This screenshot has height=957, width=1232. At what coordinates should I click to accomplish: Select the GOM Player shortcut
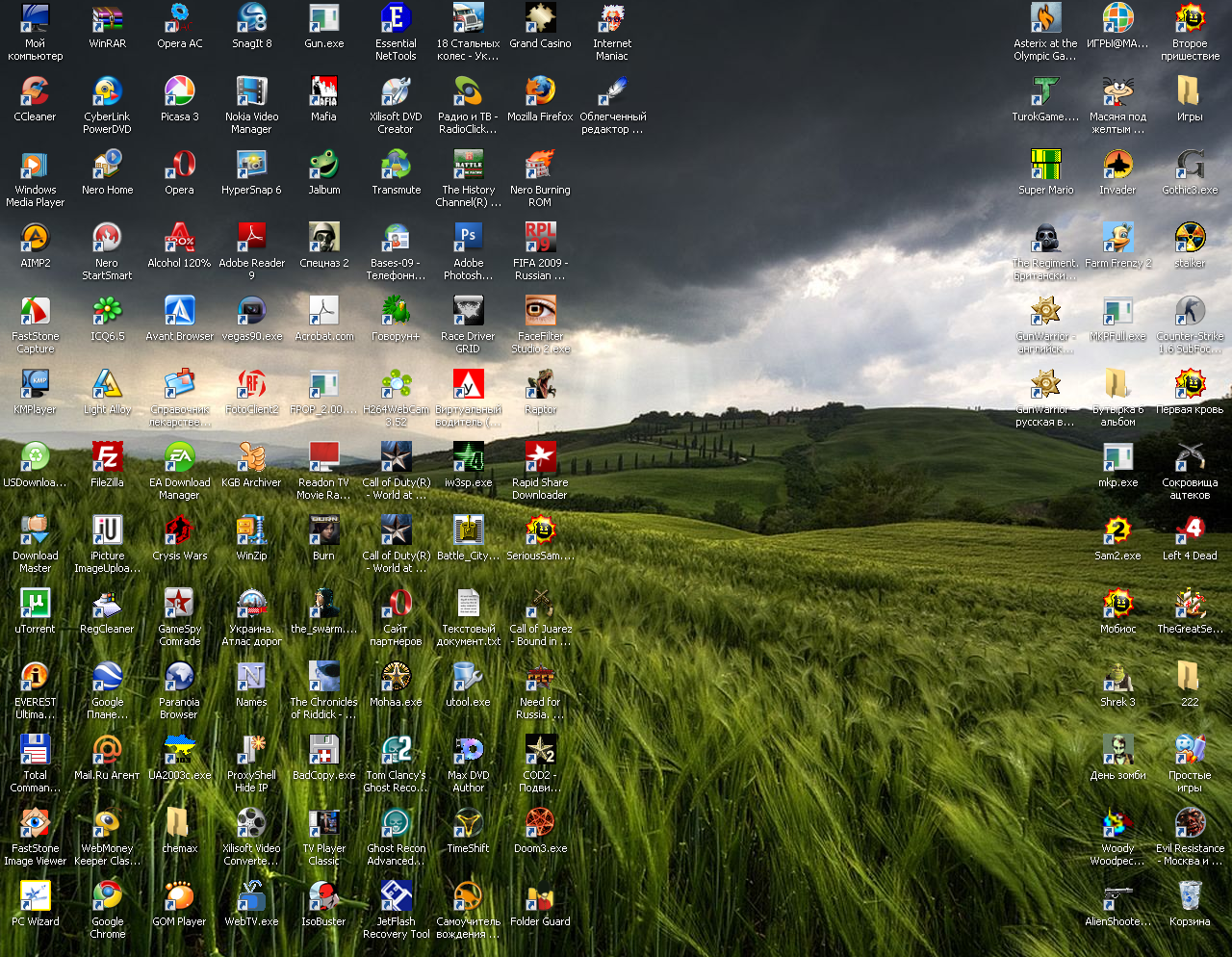click(179, 897)
